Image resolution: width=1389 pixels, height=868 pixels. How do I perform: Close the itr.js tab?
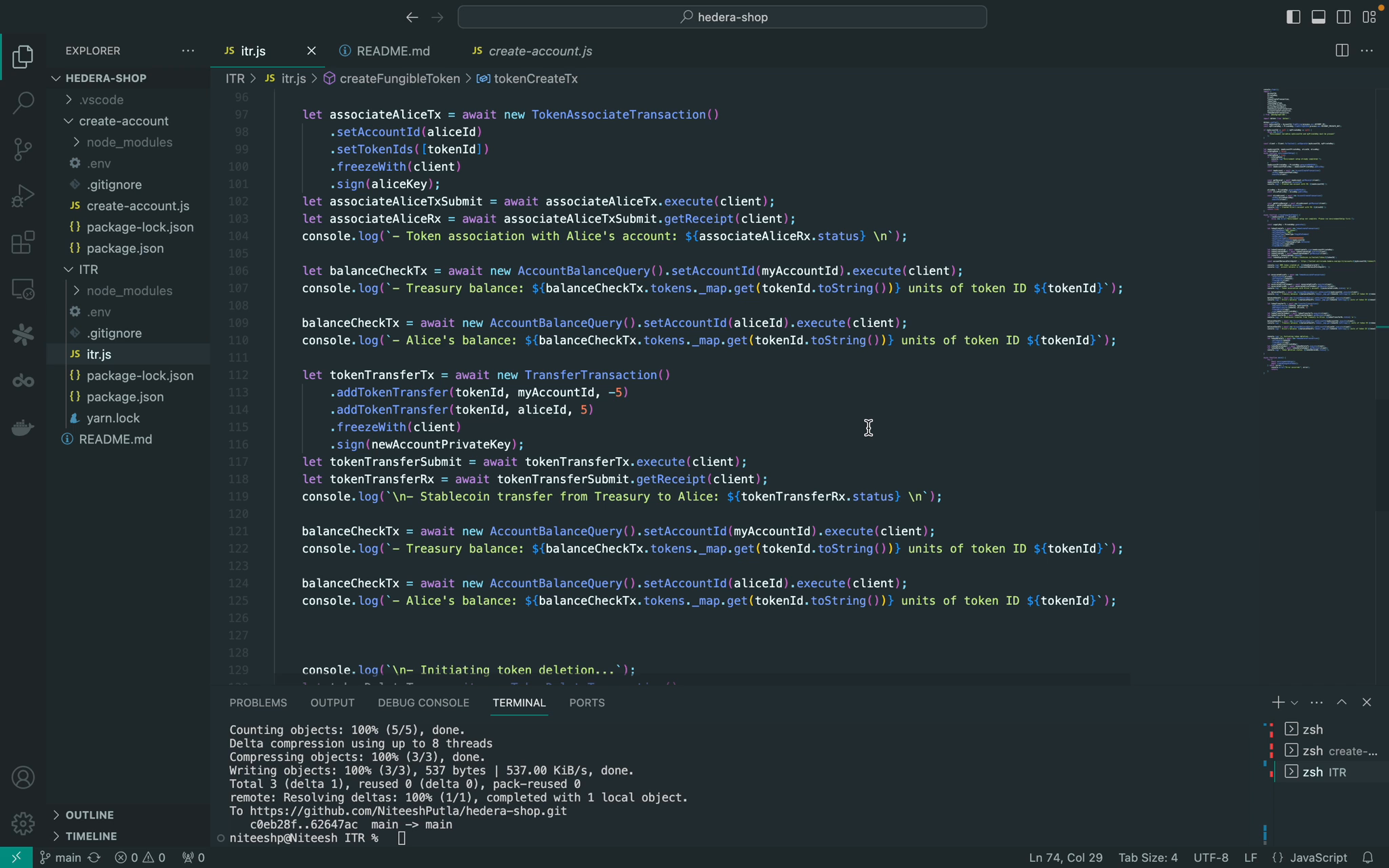click(311, 51)
